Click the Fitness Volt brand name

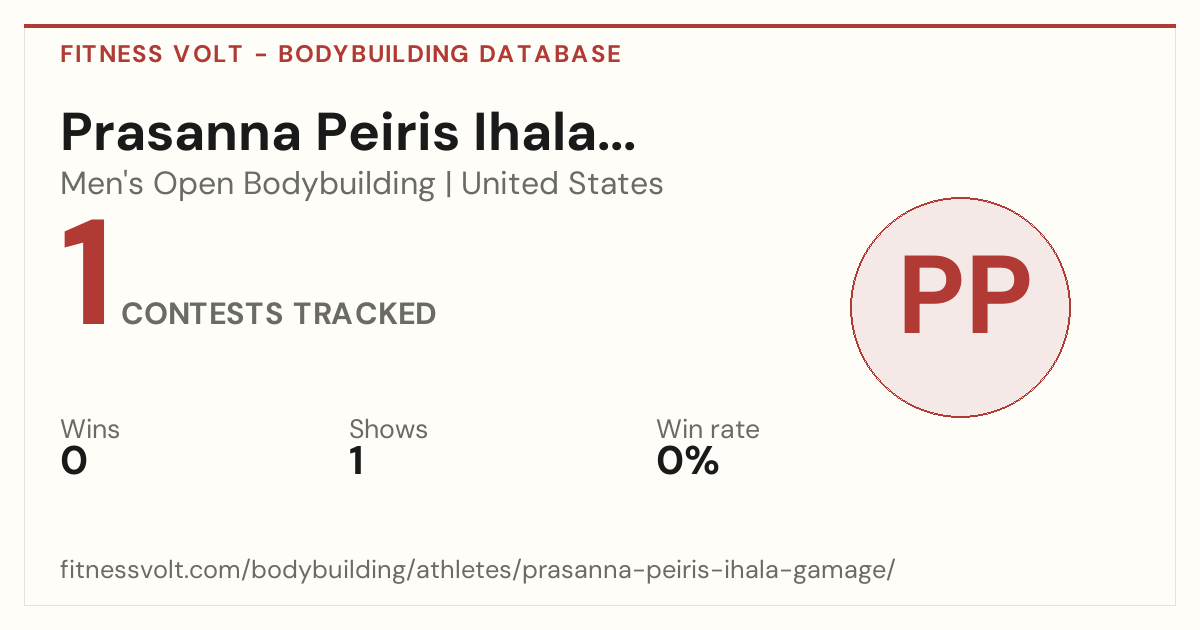tap(152, 54)
